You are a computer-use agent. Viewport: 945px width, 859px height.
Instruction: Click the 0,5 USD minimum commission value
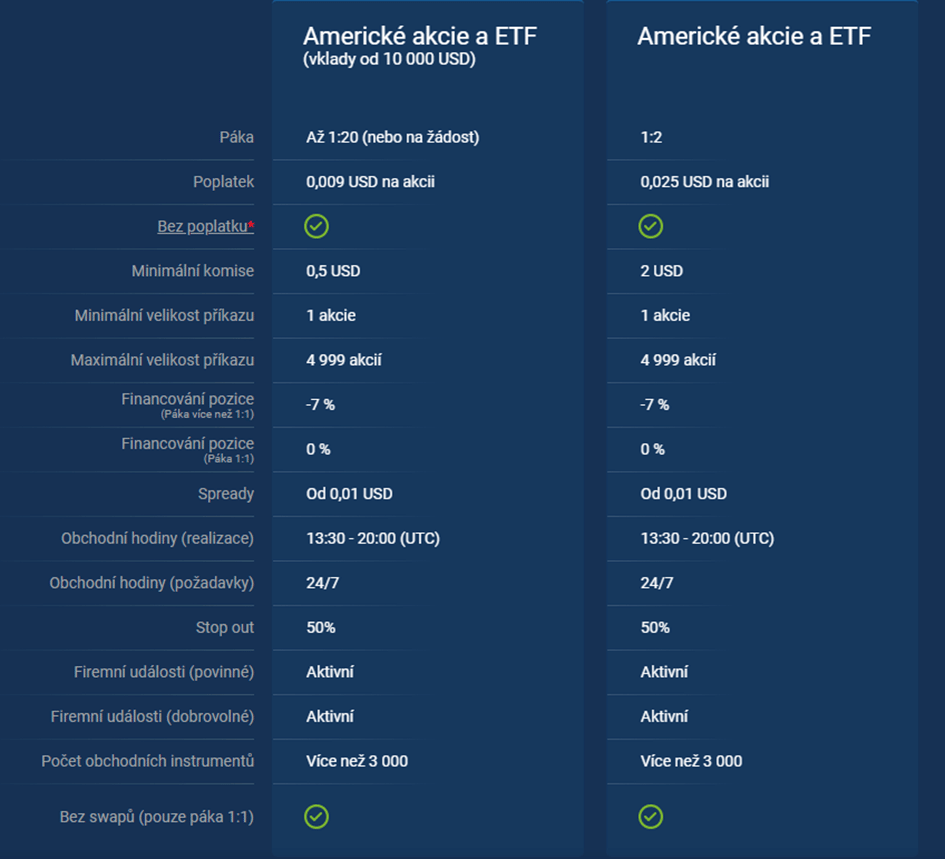(x=333, y=271)
